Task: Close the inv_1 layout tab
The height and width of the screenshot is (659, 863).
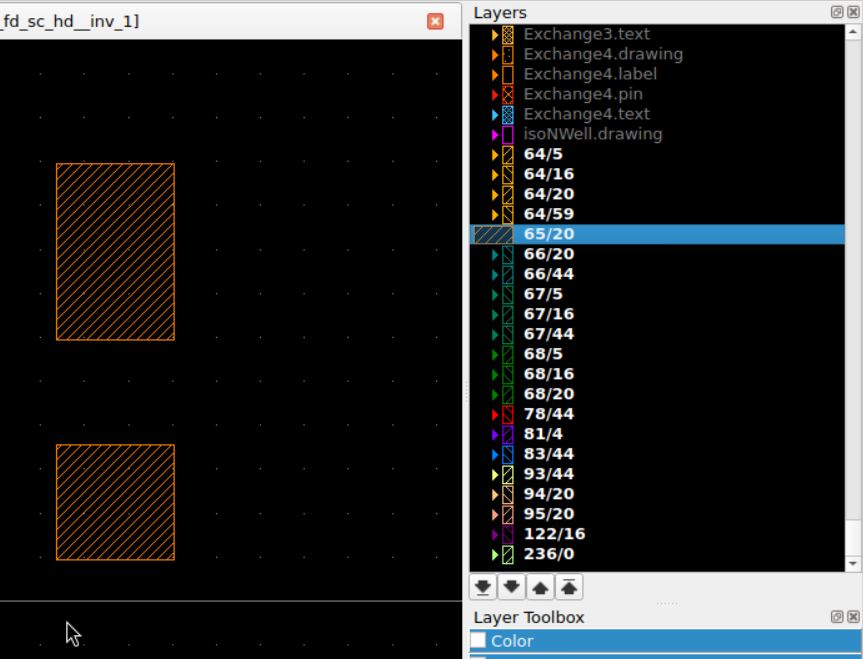Action: click(435, 21)
